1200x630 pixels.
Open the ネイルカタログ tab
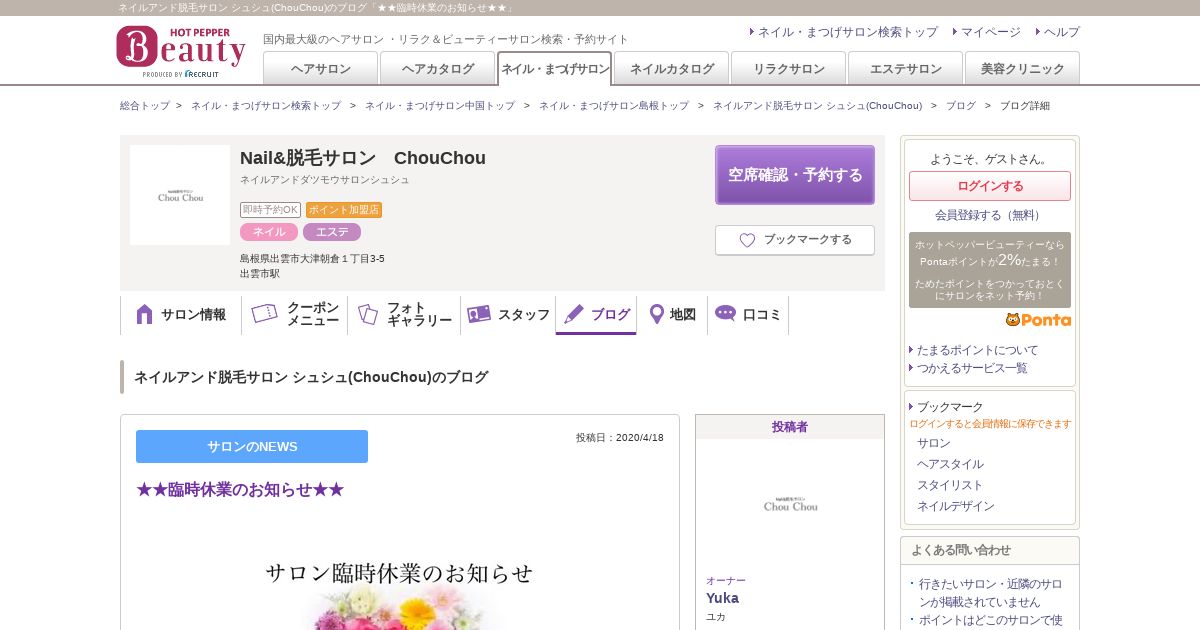click(x=672, y=68)
